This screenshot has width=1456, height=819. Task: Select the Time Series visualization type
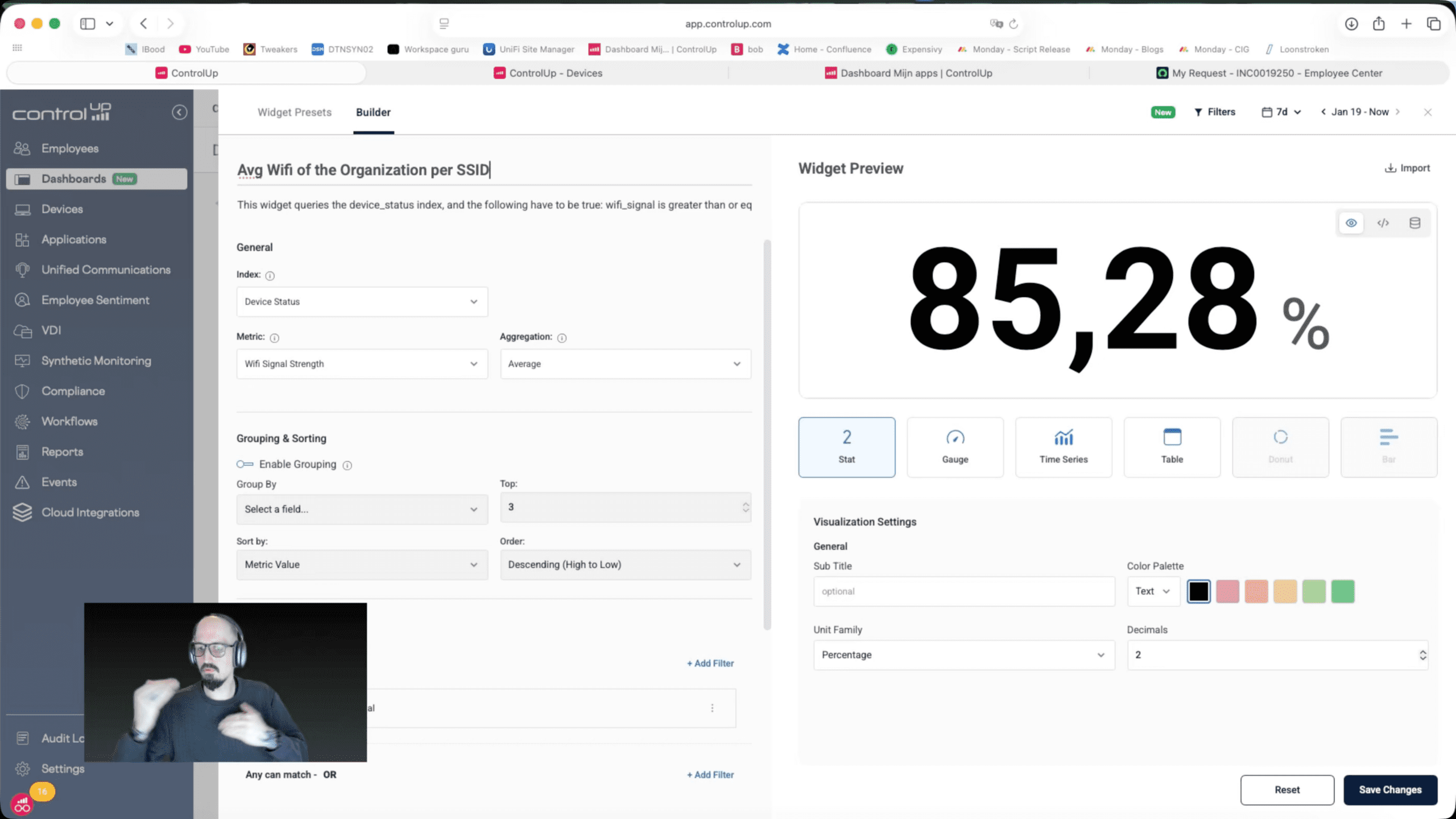[1064, 447]
